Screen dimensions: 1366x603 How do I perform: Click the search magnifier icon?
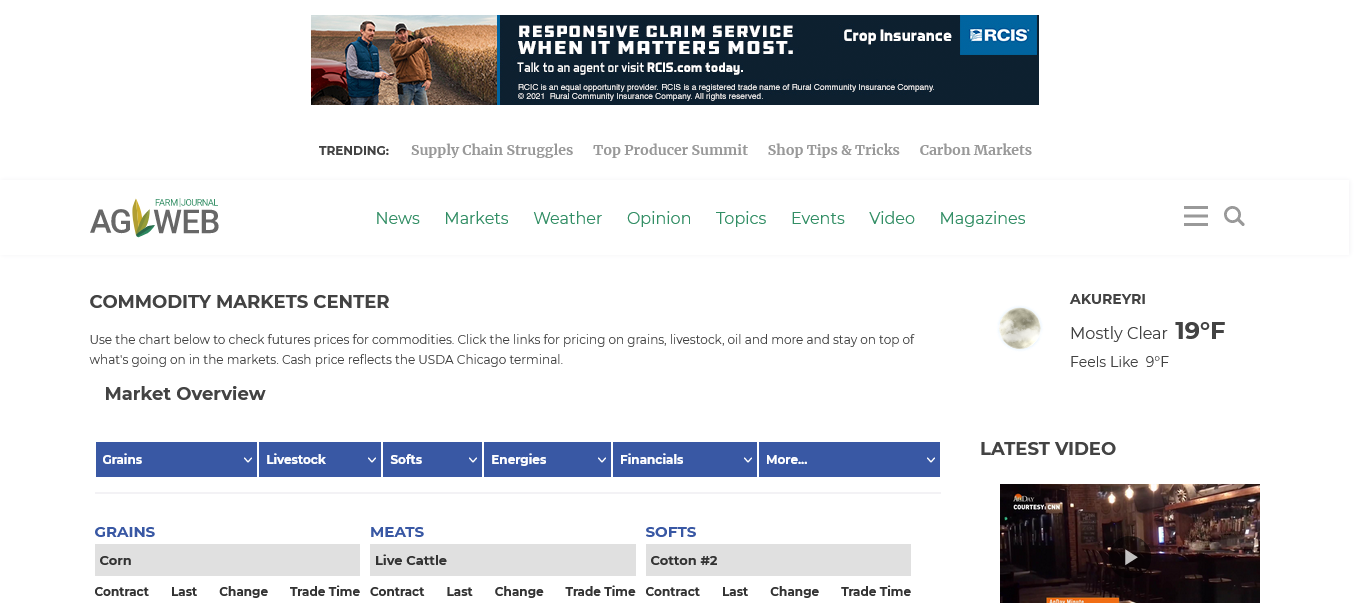click(x=1234, y=216)
